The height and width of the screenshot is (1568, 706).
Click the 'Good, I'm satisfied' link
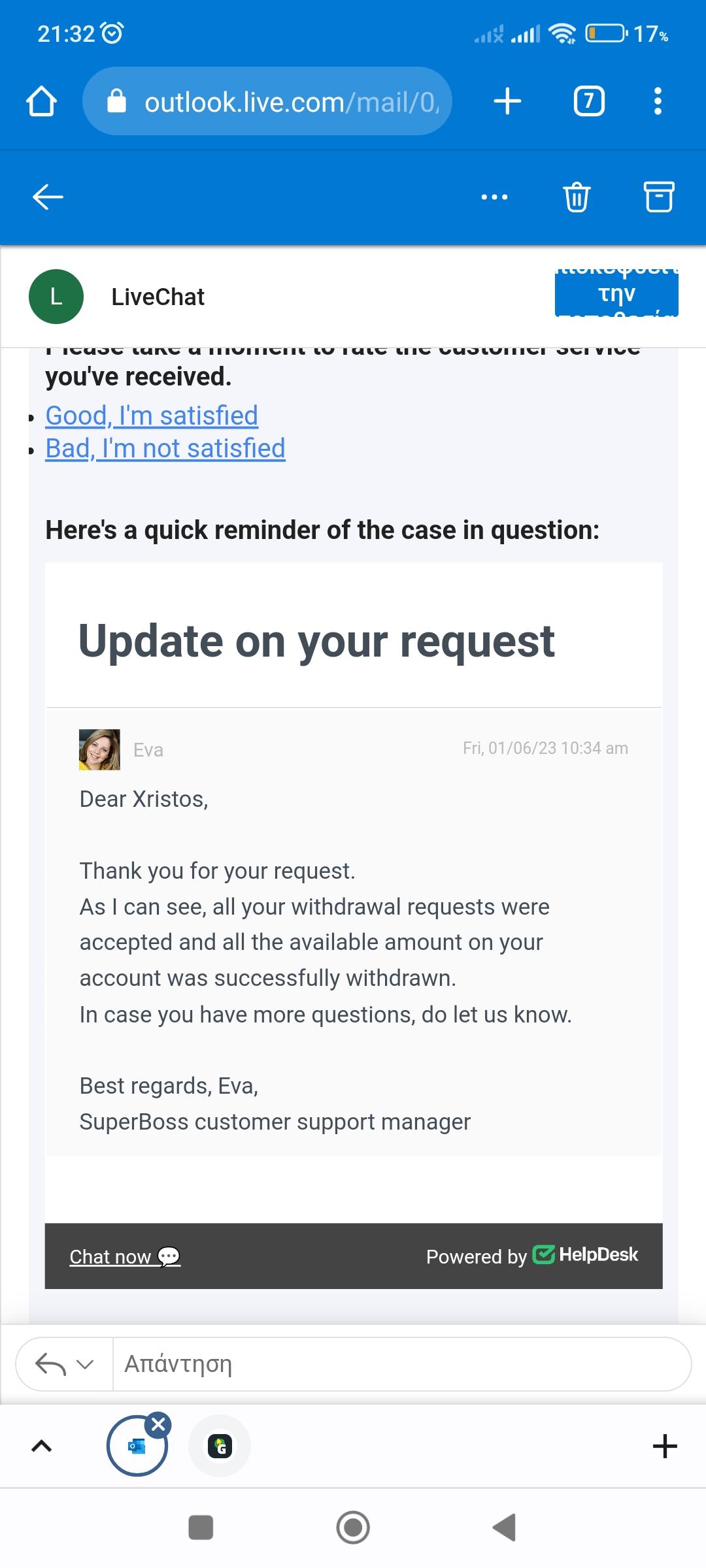152,416
